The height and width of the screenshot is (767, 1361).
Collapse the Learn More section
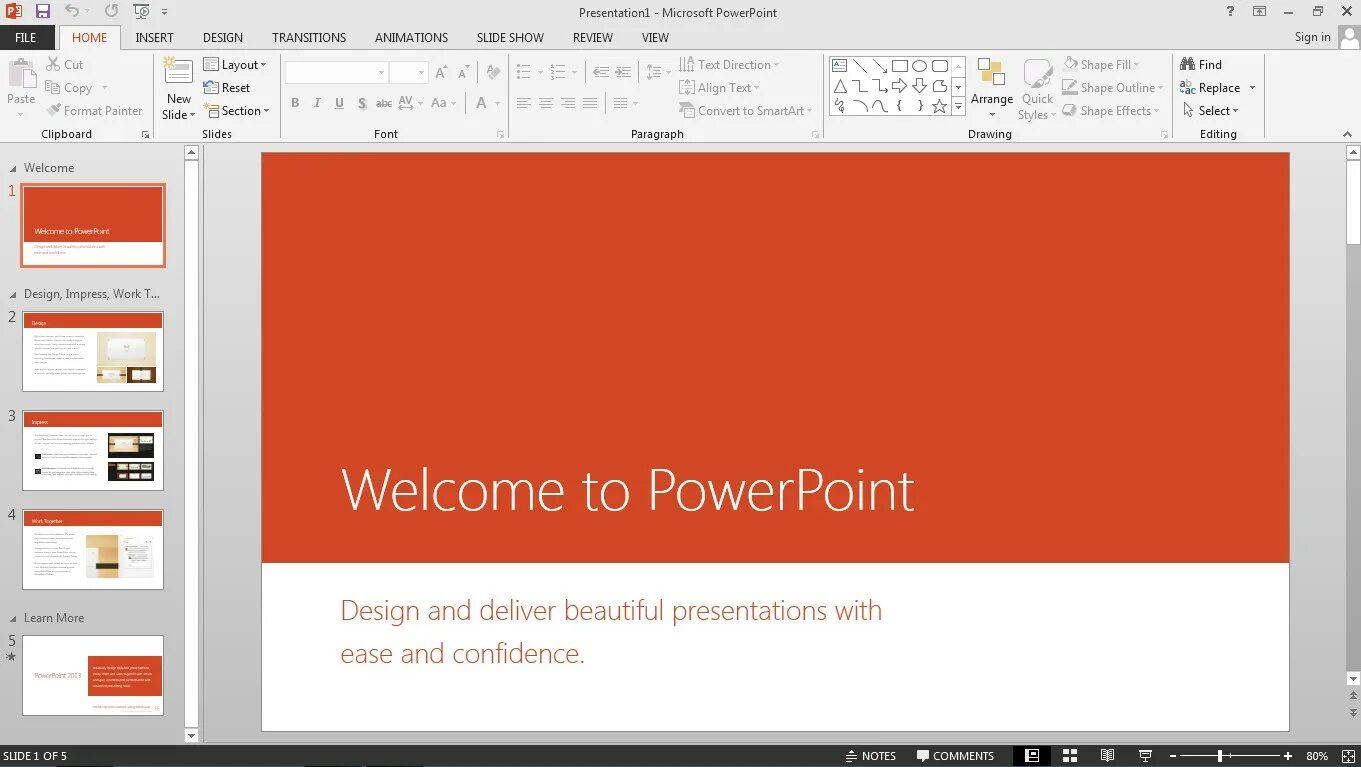(x=13, y=618)
